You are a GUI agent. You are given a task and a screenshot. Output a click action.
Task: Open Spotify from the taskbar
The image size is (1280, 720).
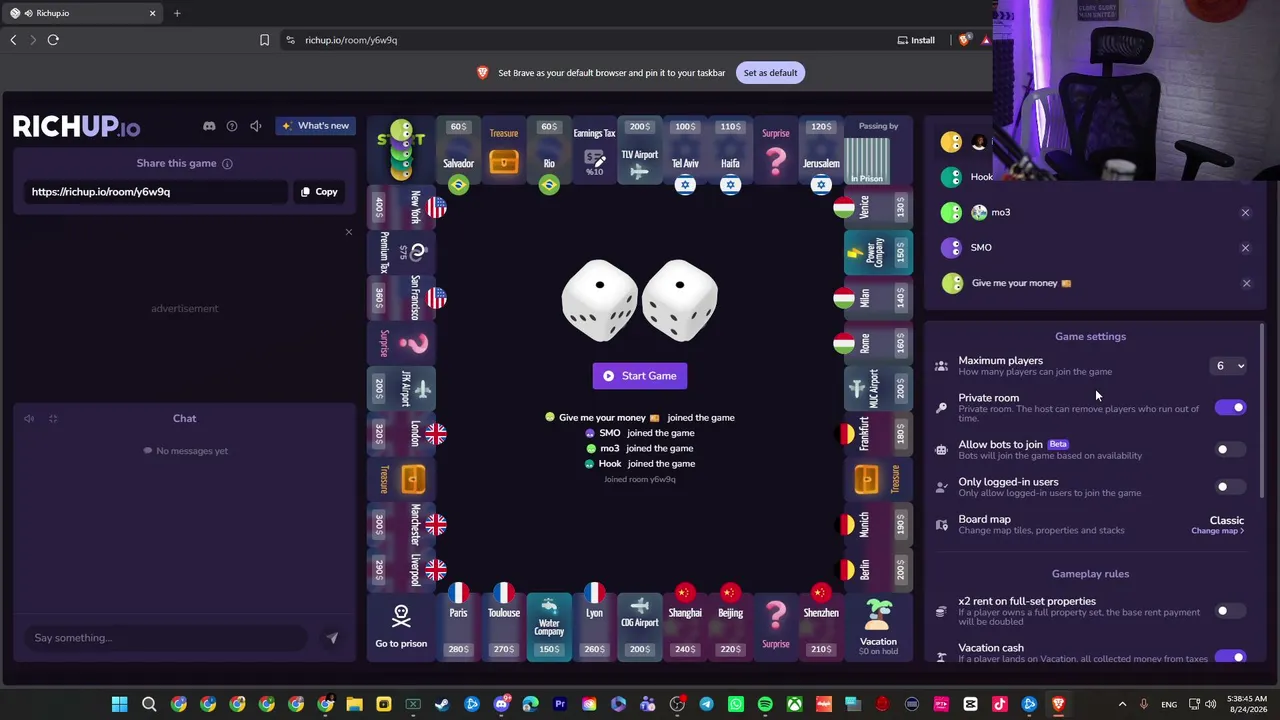pyautogui.click(x=765, y=704)
